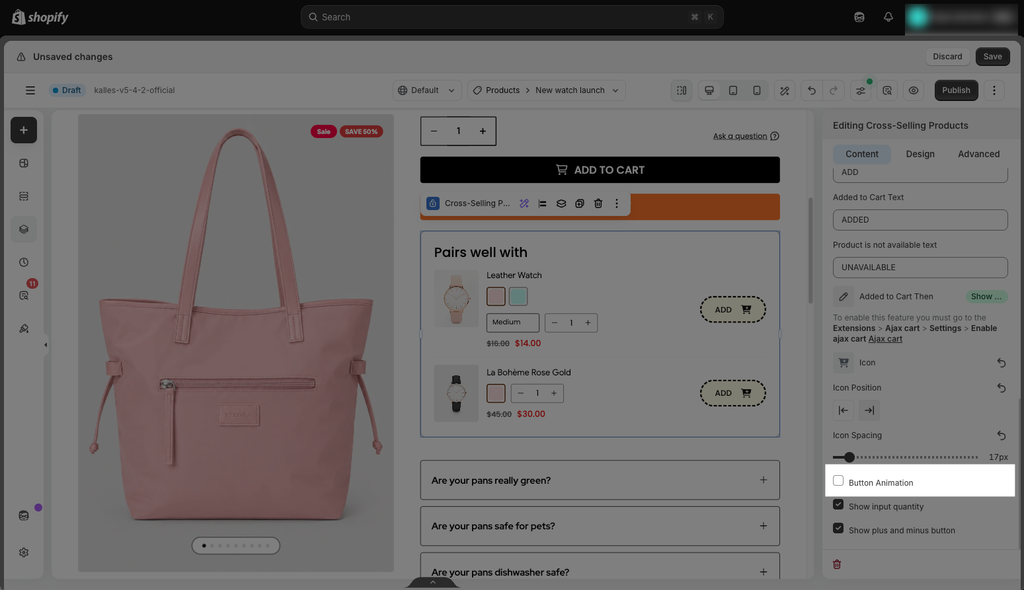Image resolution: width=1024 pixels, height=590 pixels.
Task: Switch to desktop preview device
Action: (x=709, y=90)
